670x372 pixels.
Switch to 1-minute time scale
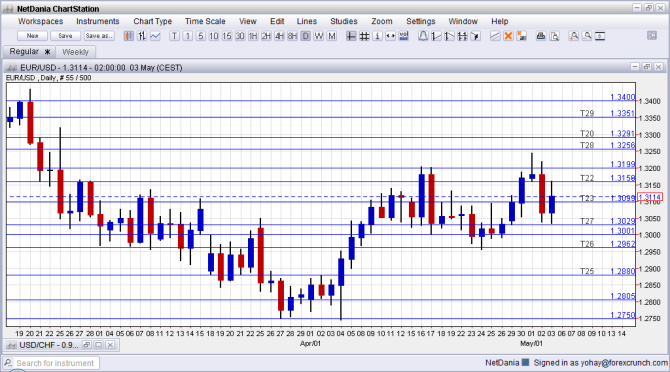coord(188,36)
